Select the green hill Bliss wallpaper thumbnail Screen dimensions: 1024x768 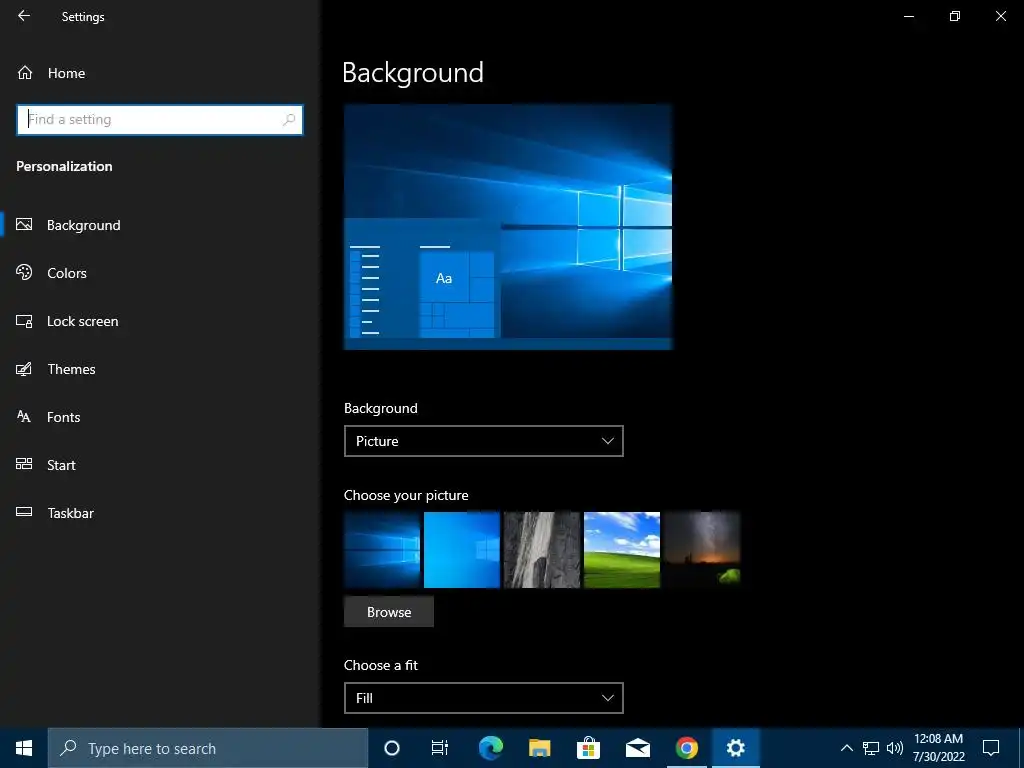pos(622,550)
